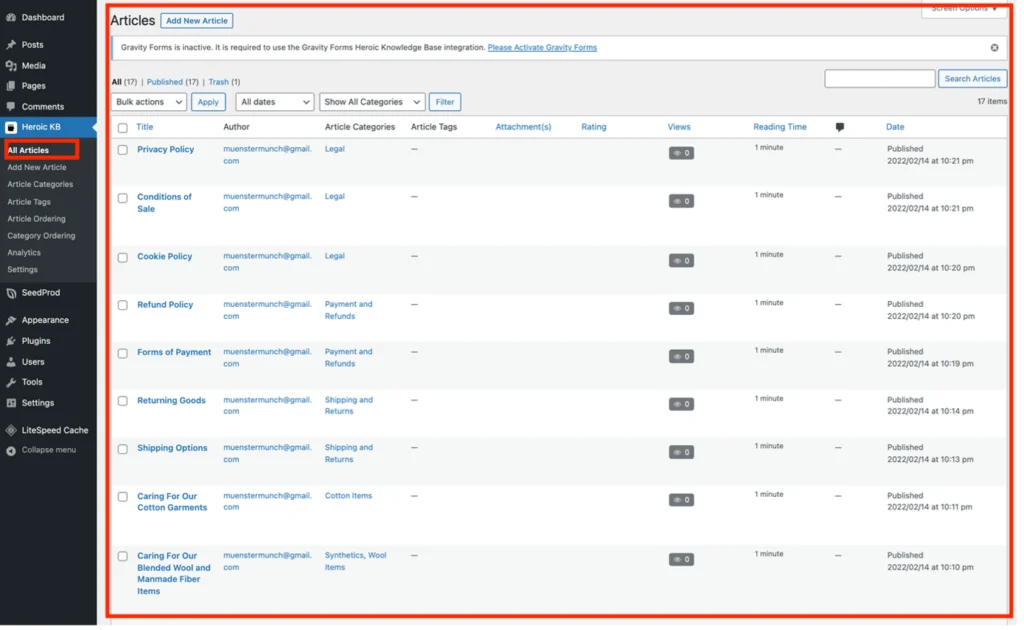
Task: Click the Pages icon in sidebar
Action: click(11, 86)
